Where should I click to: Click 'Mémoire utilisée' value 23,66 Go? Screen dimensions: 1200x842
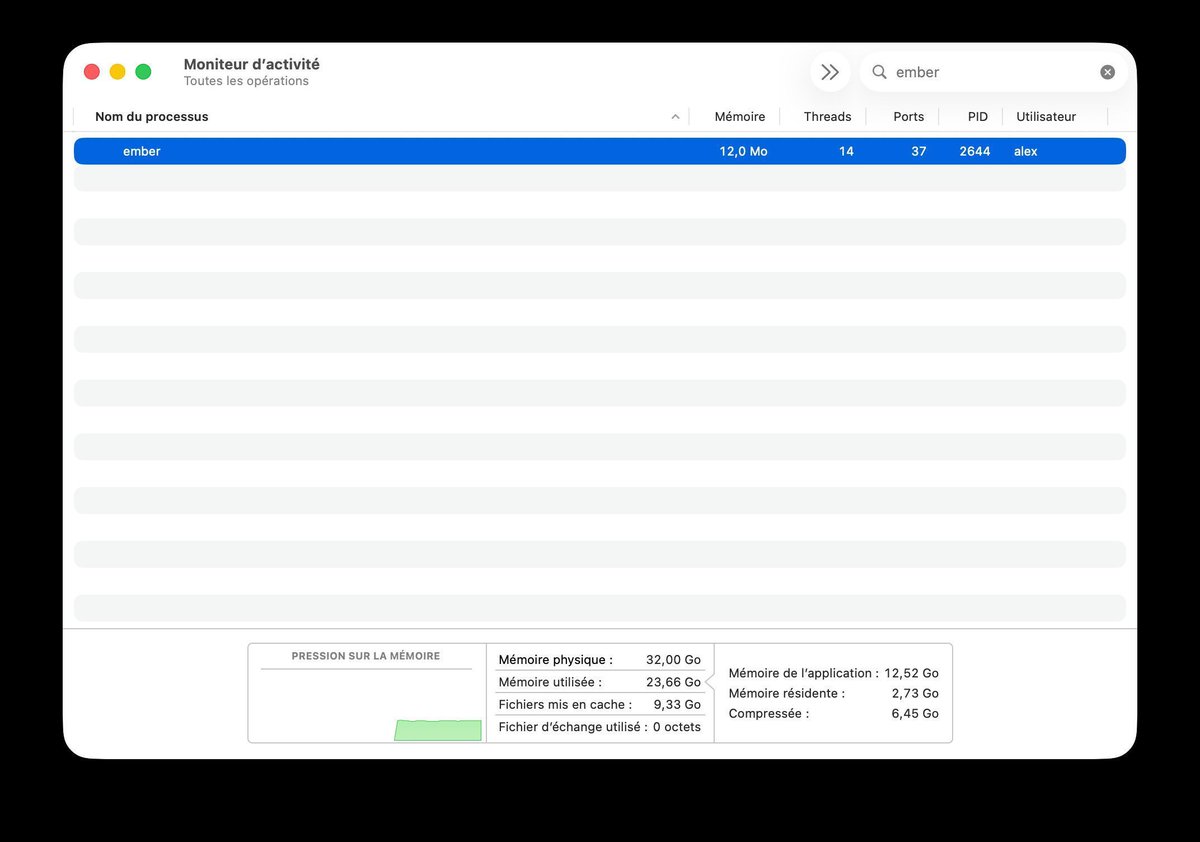pyautogui.click(x=673, y=682)
